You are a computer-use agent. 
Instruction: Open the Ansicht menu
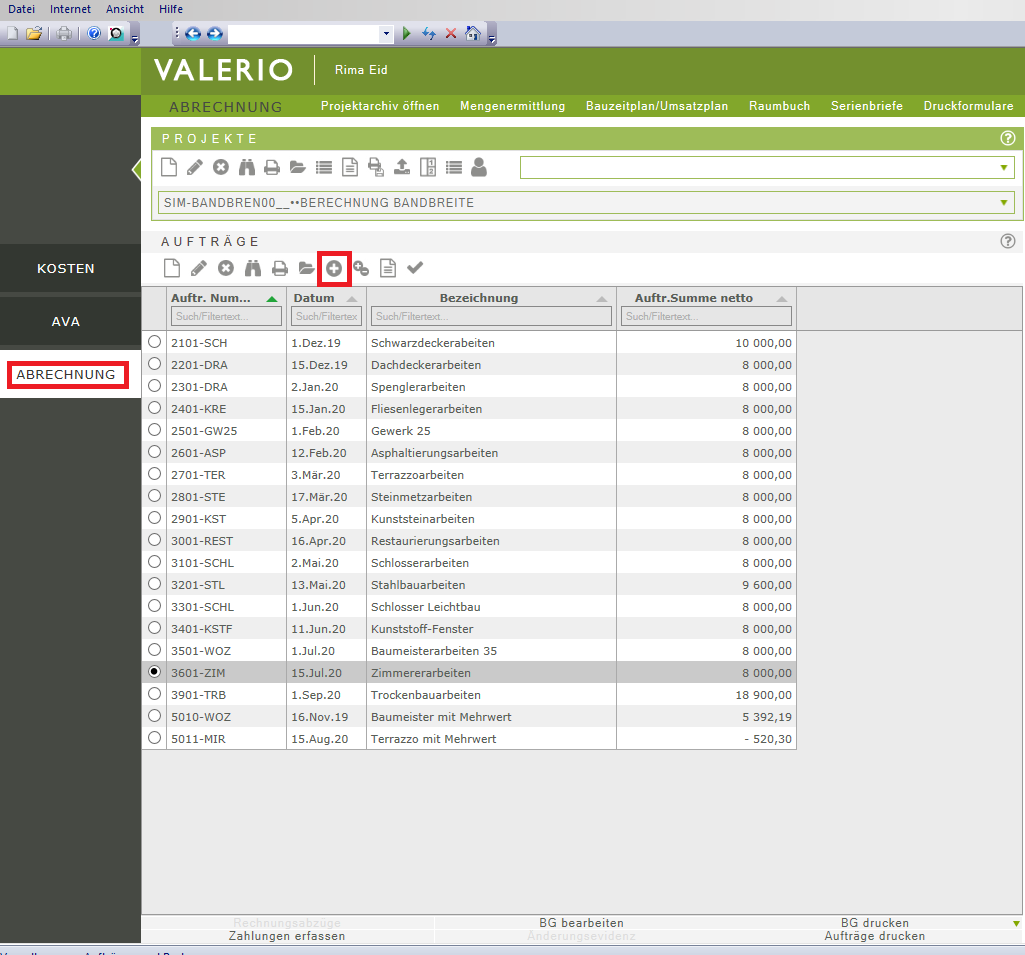[125, 9]
